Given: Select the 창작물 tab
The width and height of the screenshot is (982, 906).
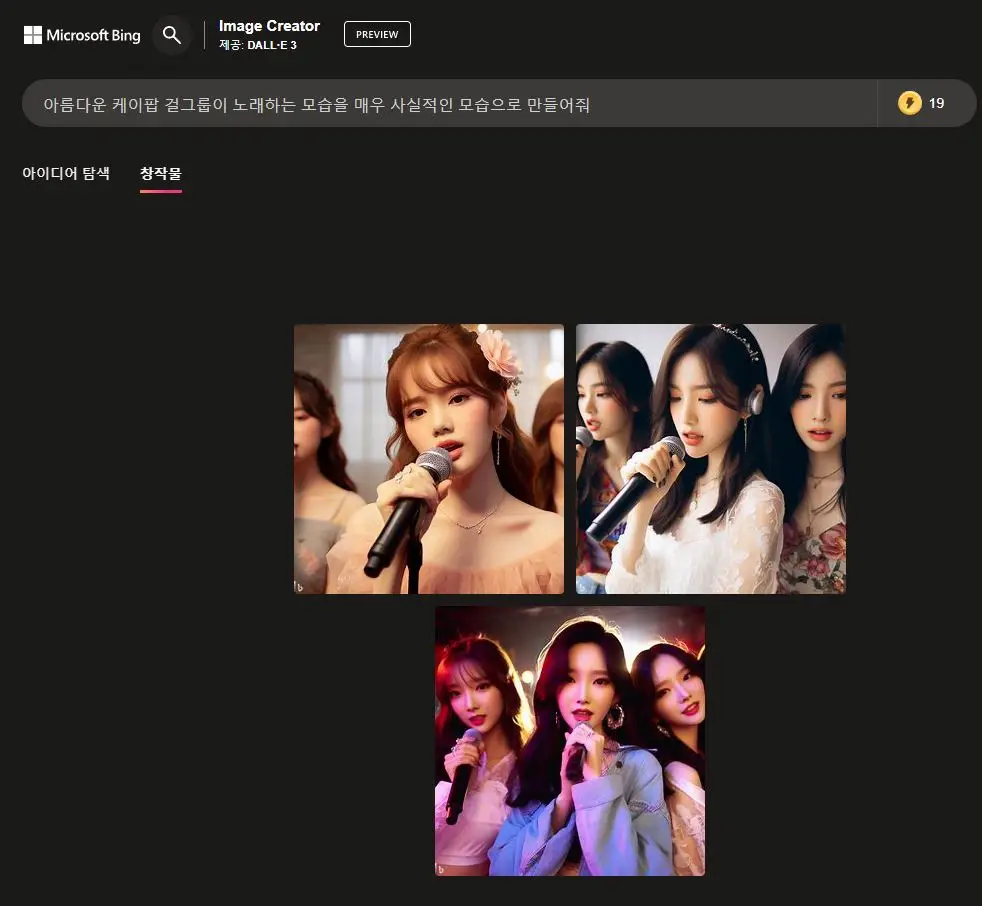Looking at the screenshot, I should pos(160,172).
